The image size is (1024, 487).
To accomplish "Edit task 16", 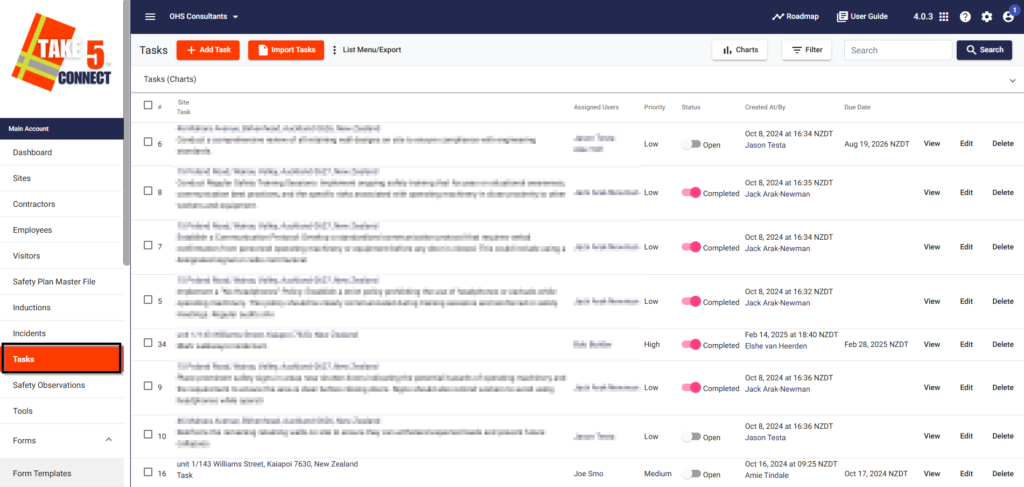I will click(966, 473).
